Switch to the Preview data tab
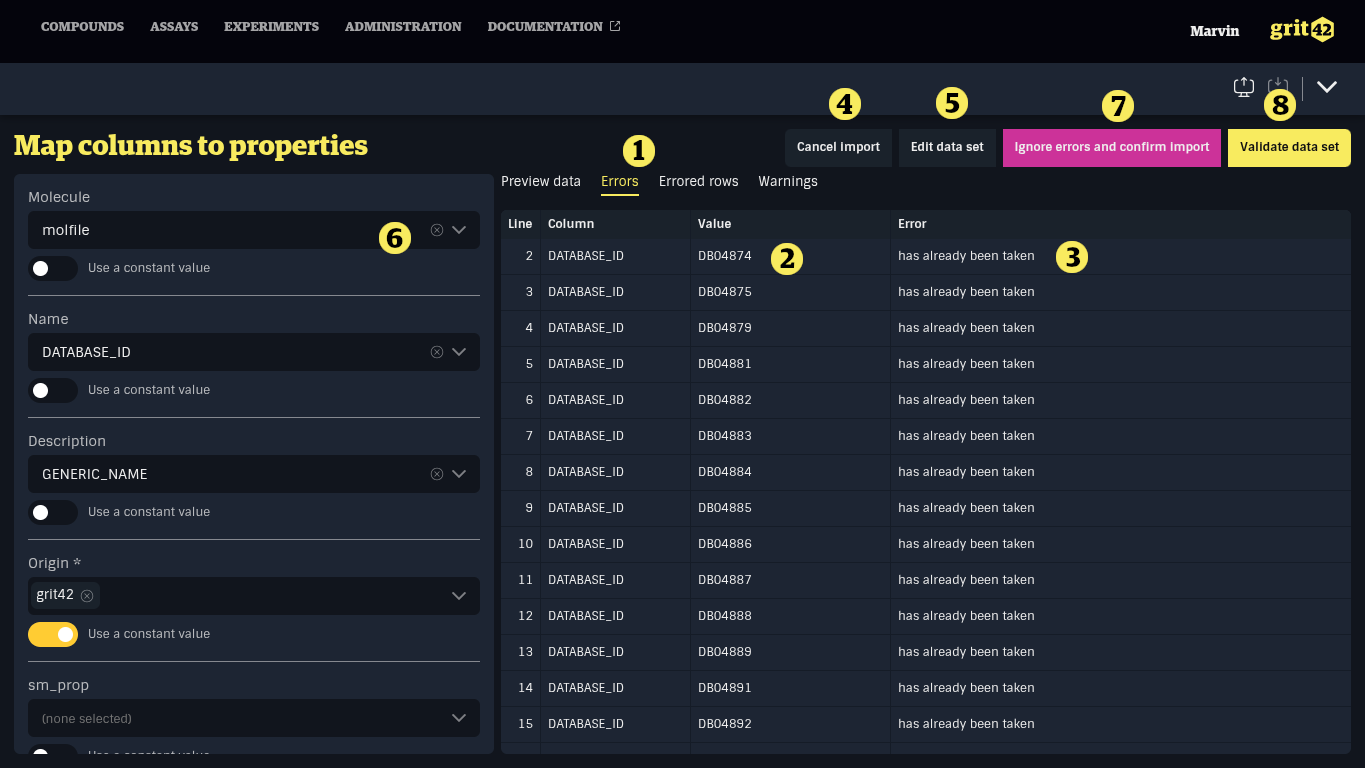The image size is (1365, 768). (541, 181)
